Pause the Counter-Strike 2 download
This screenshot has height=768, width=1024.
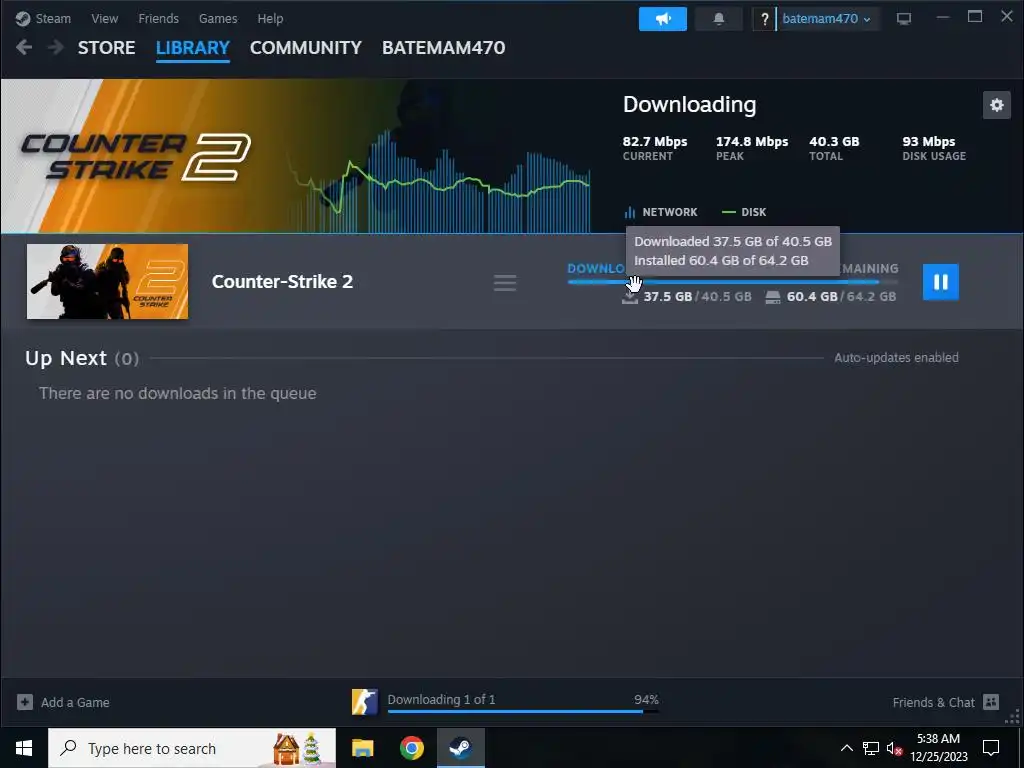(940, 281)
